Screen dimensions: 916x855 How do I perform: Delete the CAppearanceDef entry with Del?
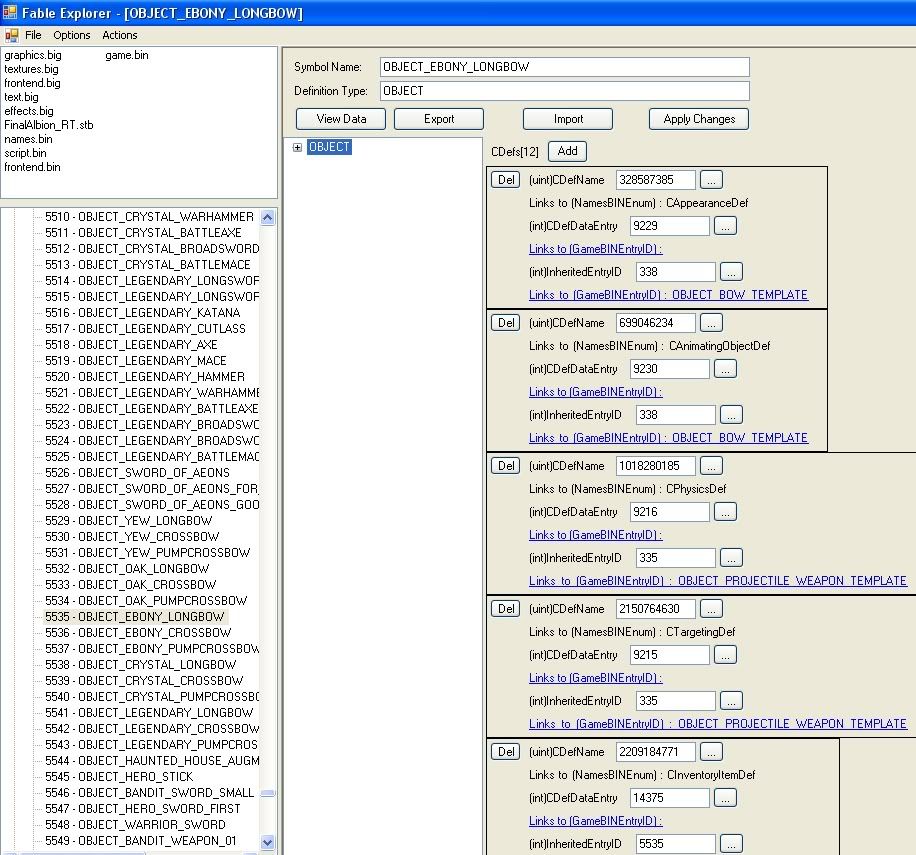(x=506, y=180)
